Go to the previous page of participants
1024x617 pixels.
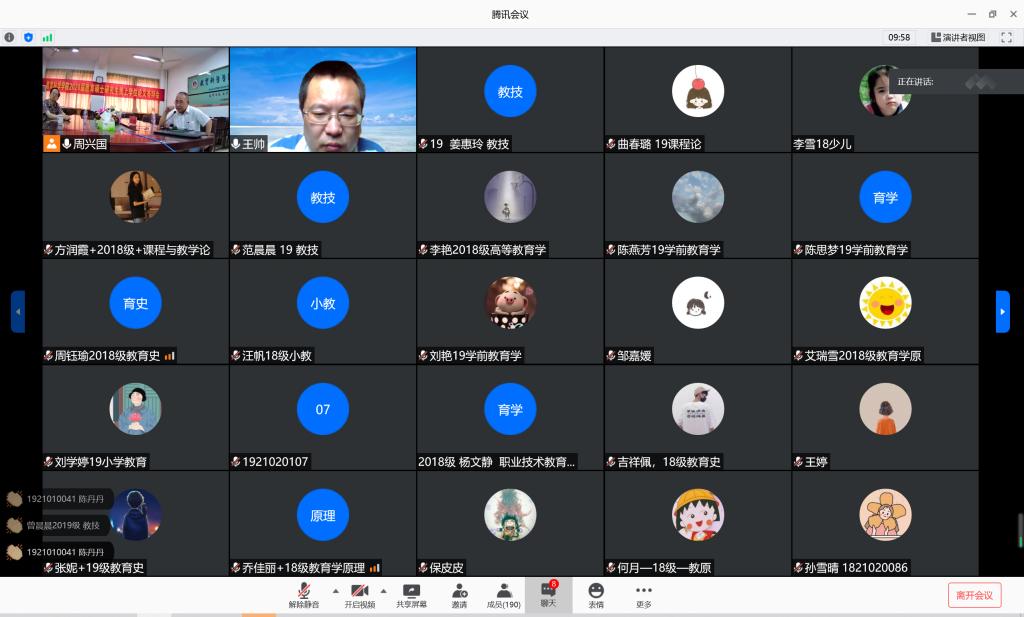pyautogui.click(x=18, y=311)
